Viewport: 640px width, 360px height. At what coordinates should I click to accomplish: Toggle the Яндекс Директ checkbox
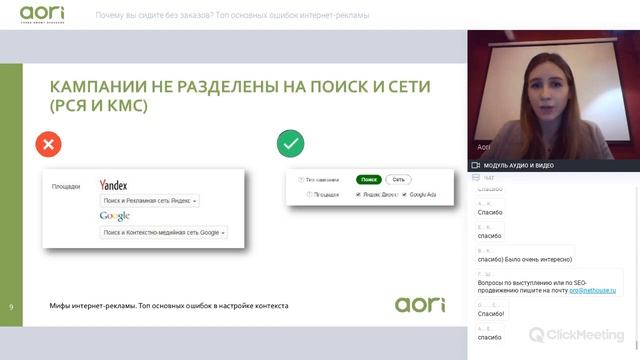pyautogui.click(x=358, y=195)
